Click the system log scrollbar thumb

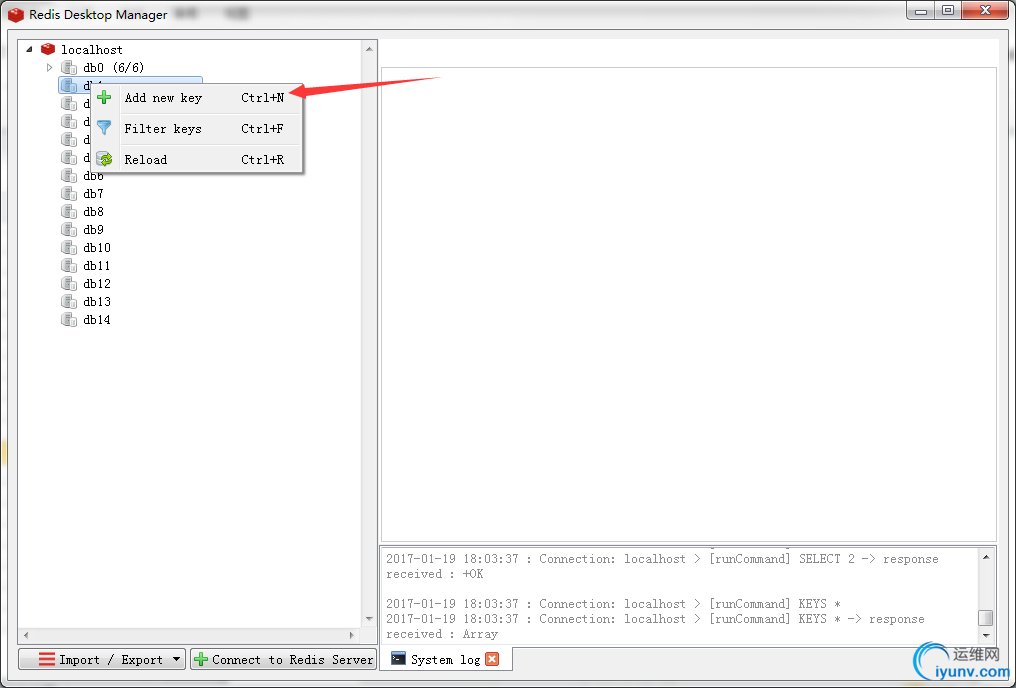point(986,617)
